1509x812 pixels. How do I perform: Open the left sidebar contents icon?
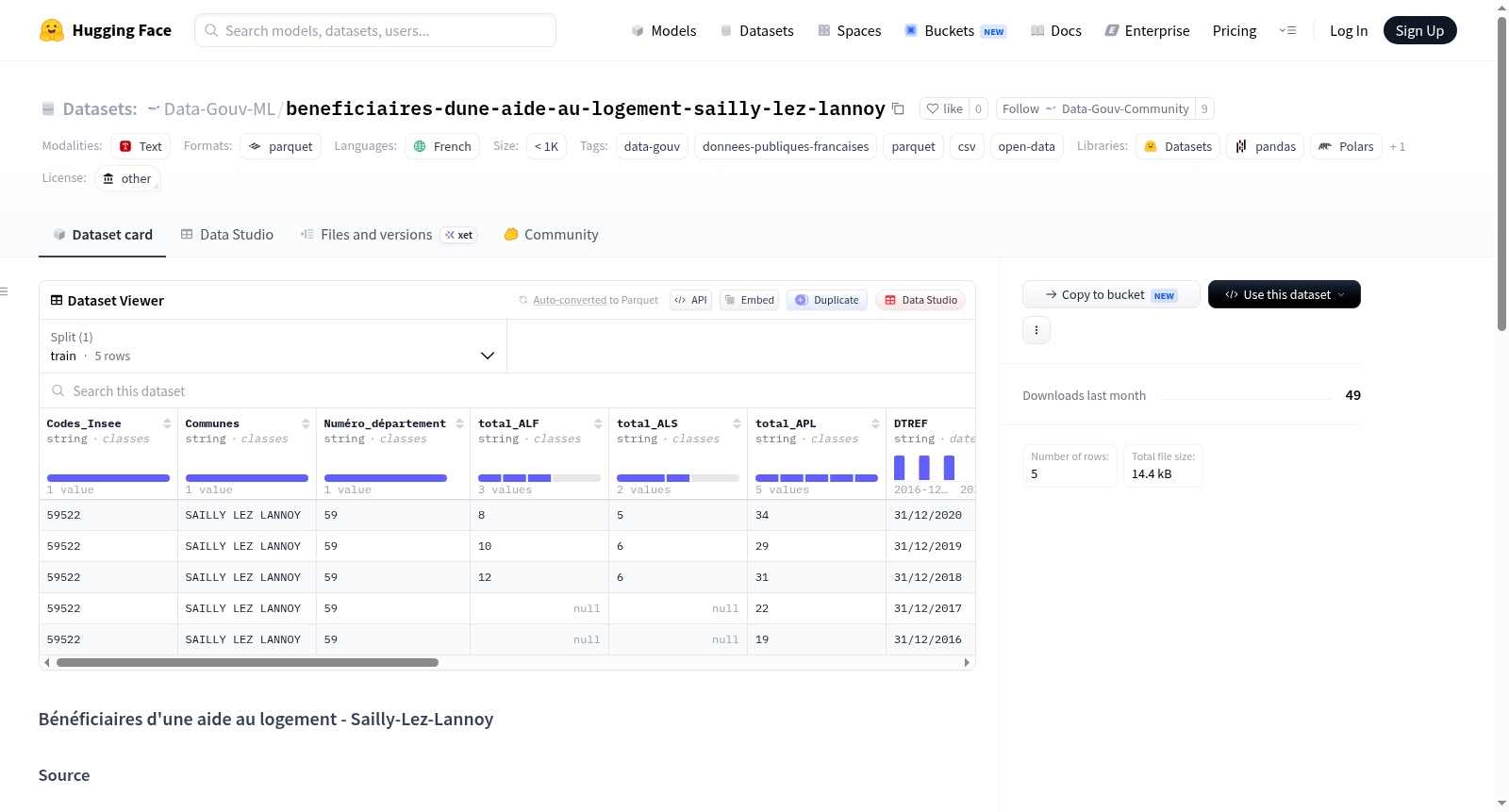4,291
